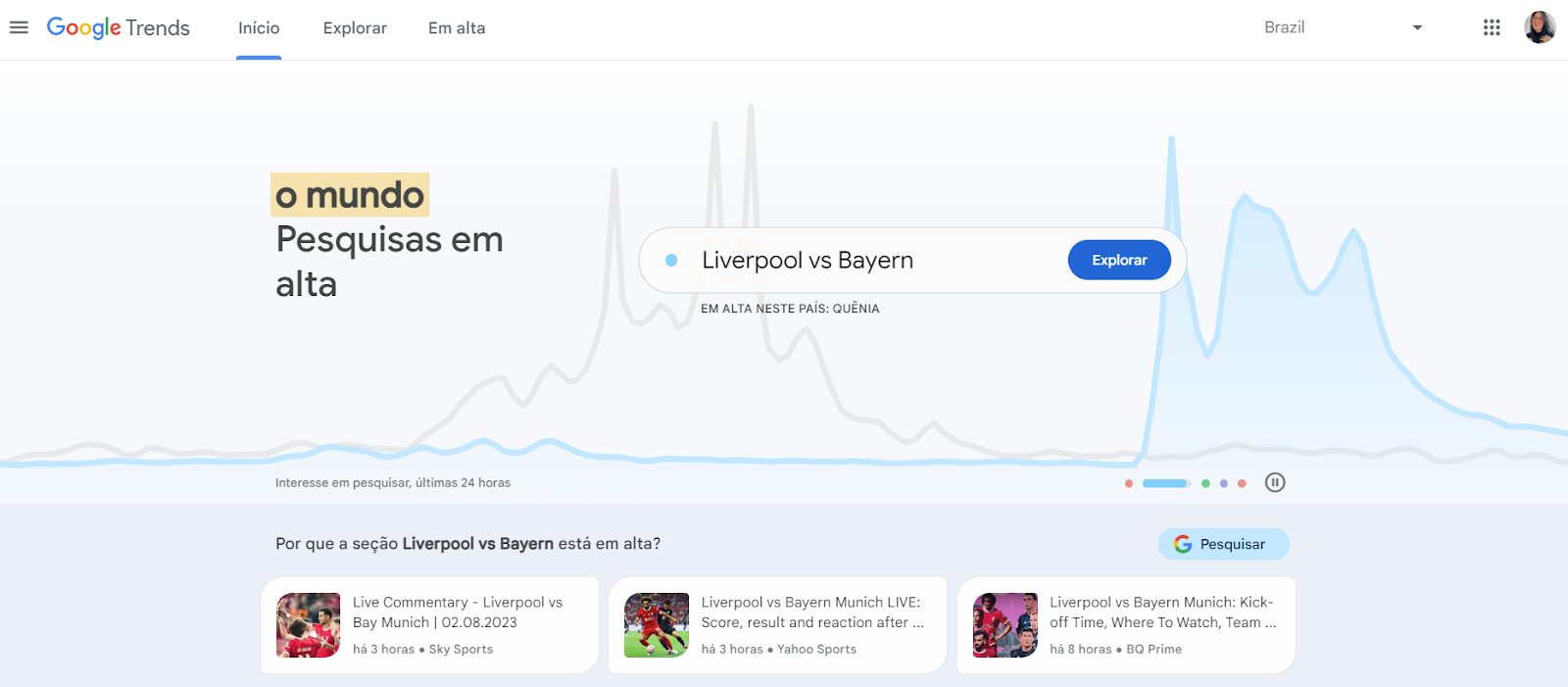Open the hamburger main menu

tap(19, 27)
